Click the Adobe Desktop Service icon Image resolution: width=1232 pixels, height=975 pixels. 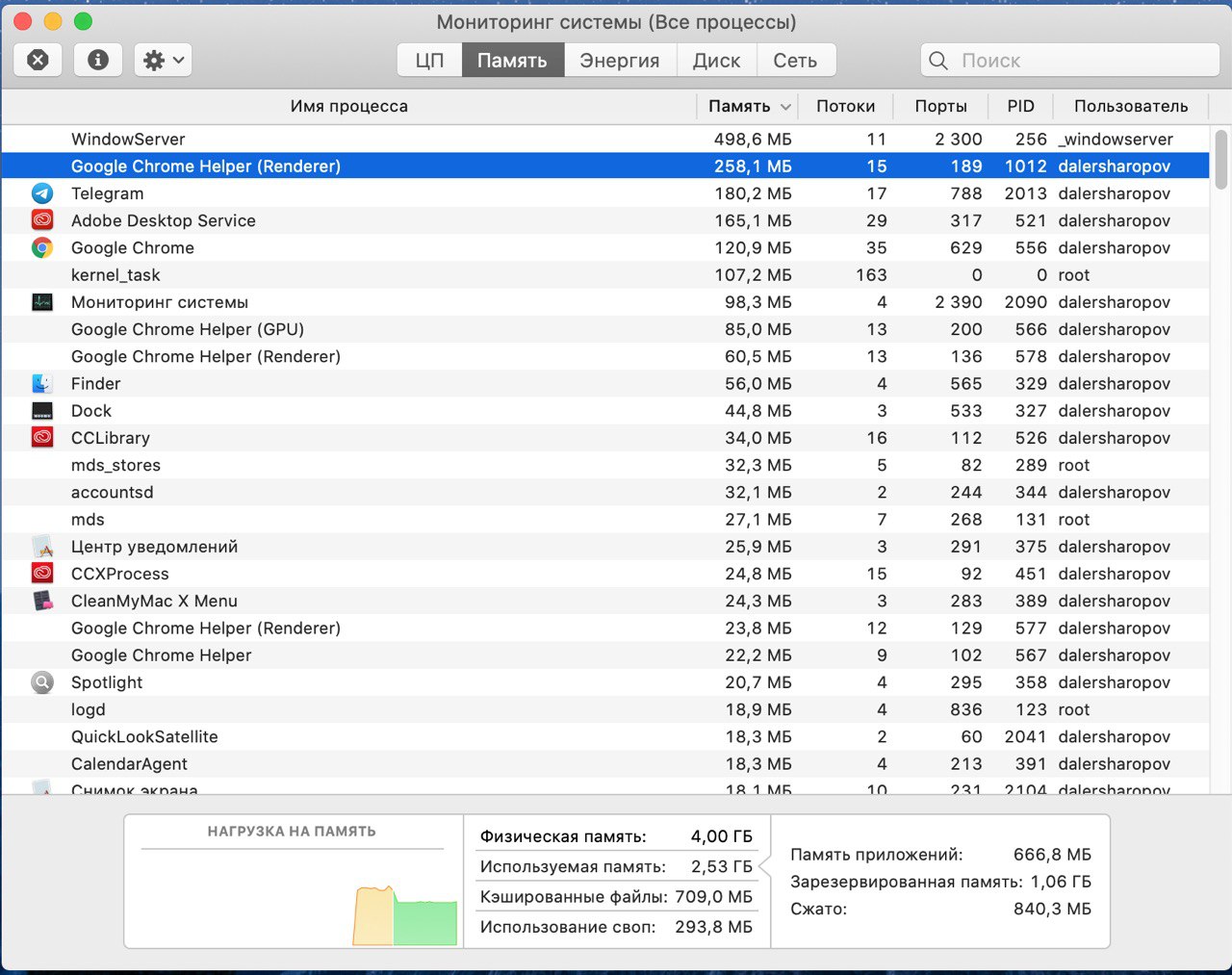point(42,220)
